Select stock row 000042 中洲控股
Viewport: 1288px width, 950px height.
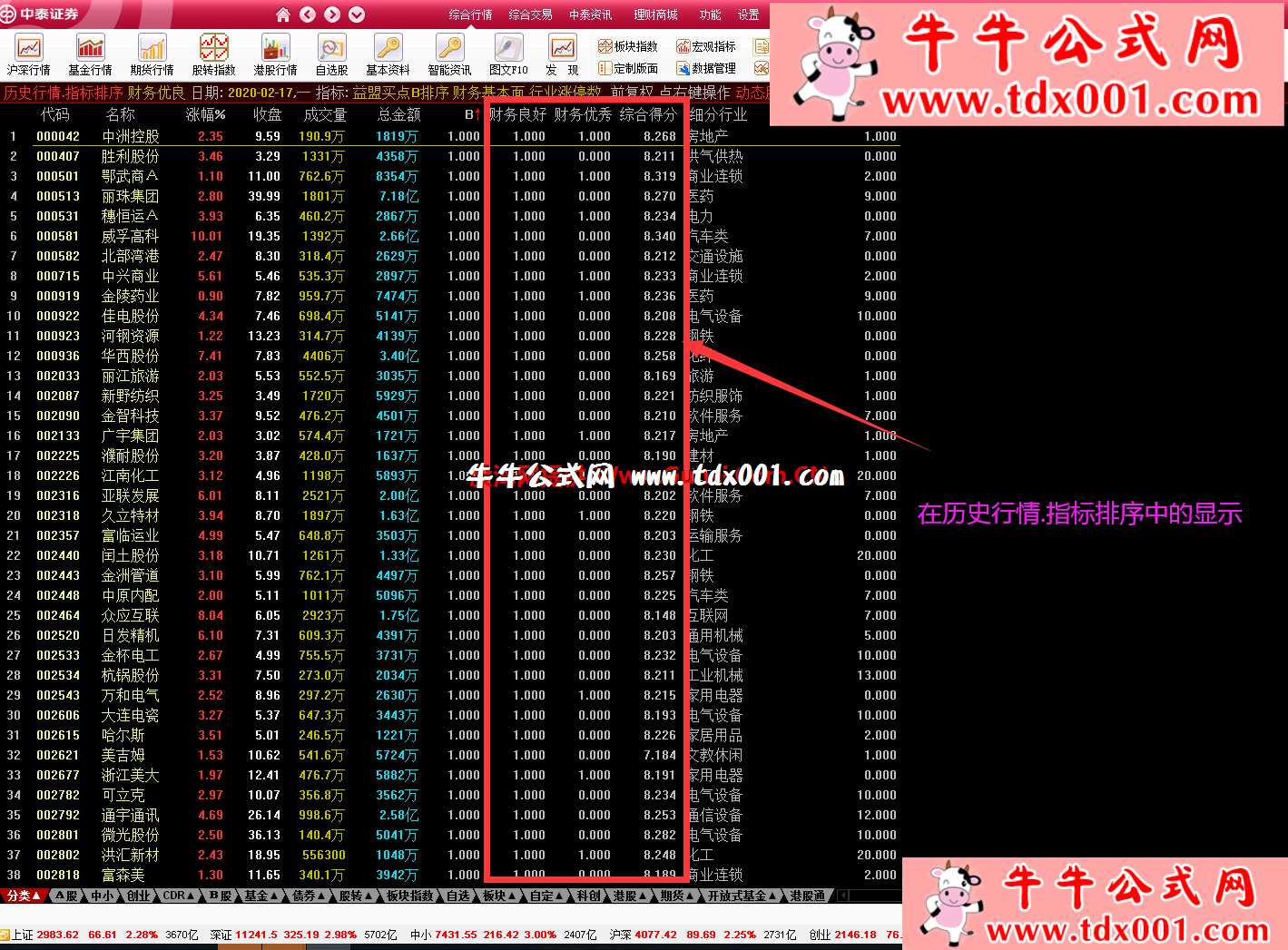[x=450, y=136]
